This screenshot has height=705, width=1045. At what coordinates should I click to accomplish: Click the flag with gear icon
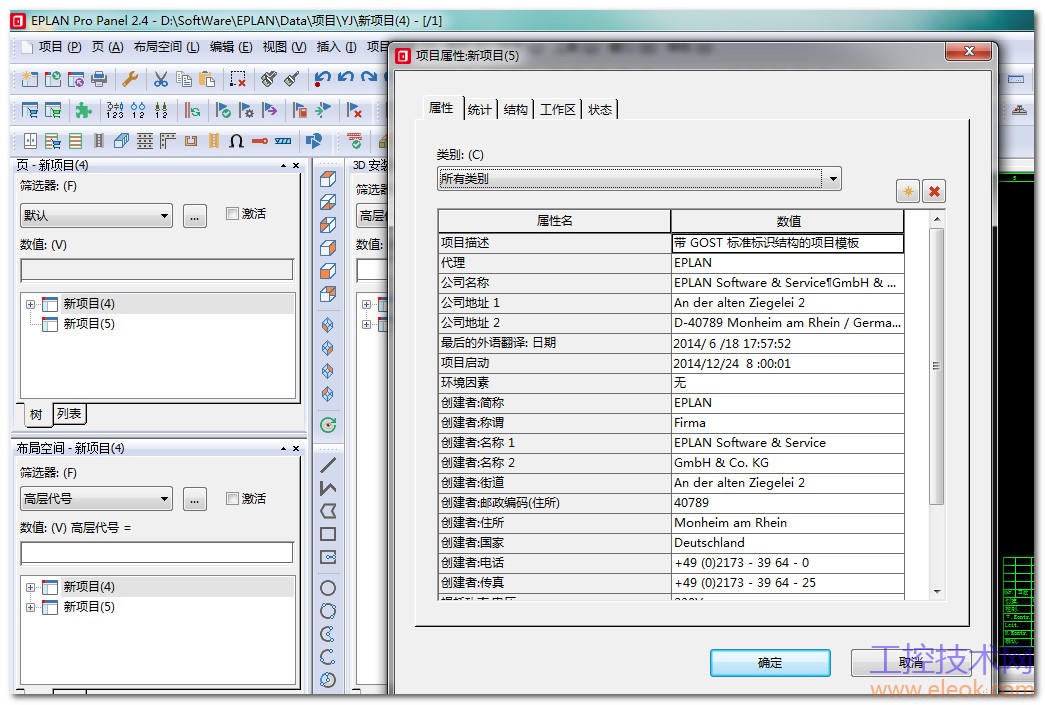[246, 110]
